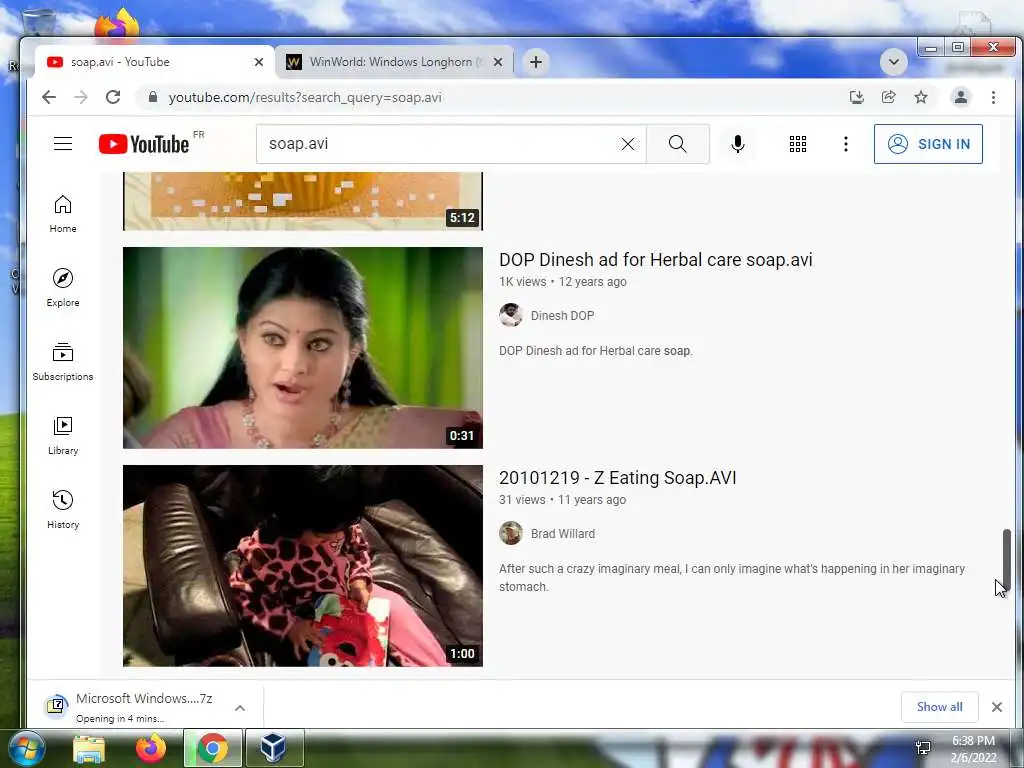Image resolution: width=1024 pixels, height=768 pixels.
Task: Play the Z Eating Soap video thumbnail
Action: pos(303,566)
